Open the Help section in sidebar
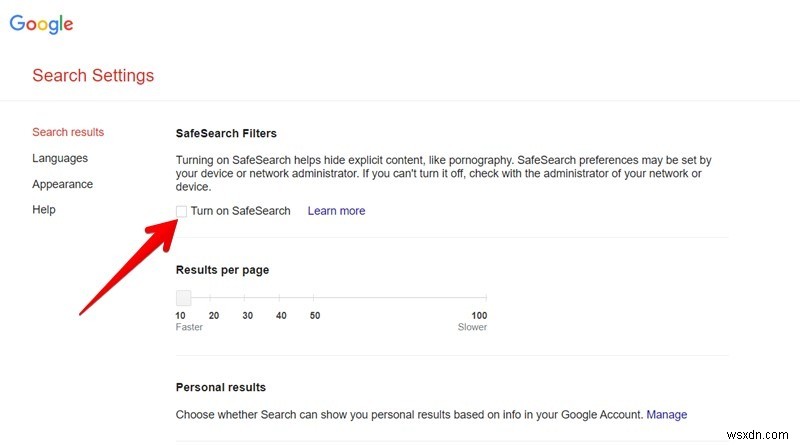Image resolution: width=800 pixels, height=445 pixels. (x=44, y=210)
